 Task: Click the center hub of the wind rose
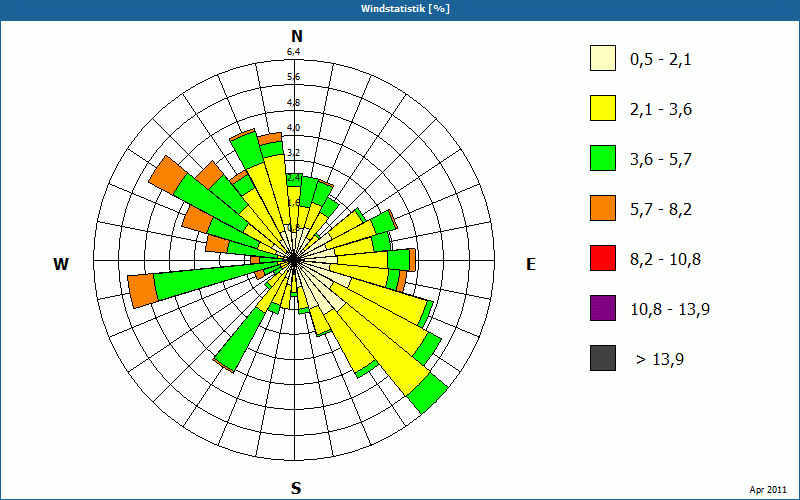[293, 260]
